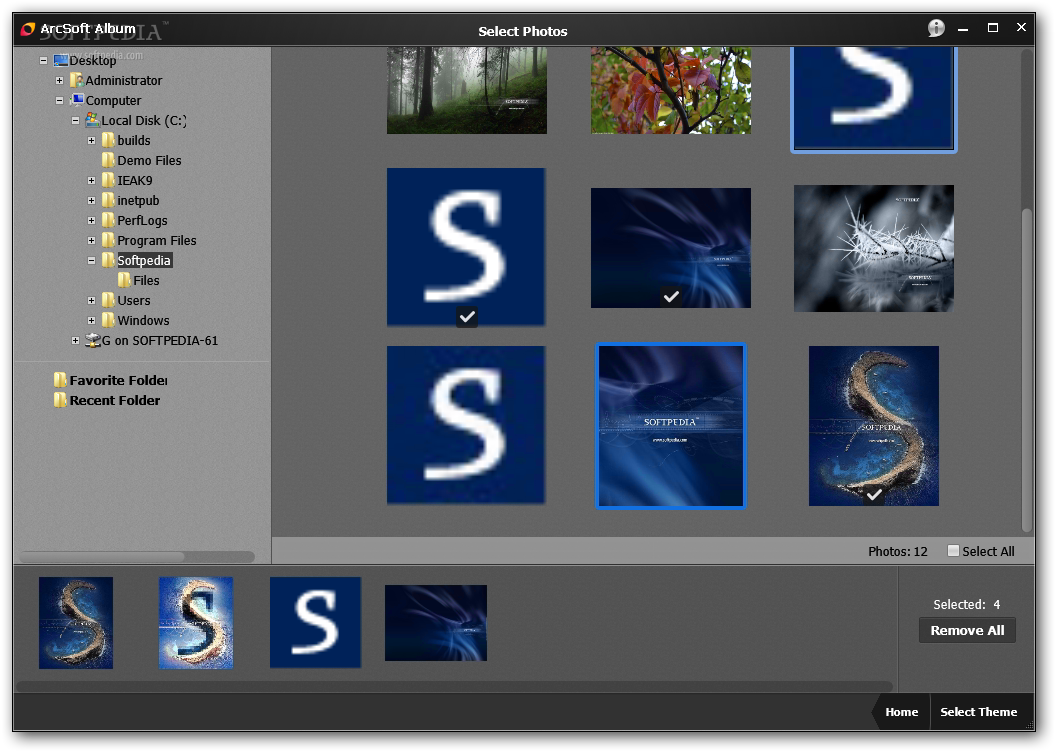Select the highlighted Softpedia blue wallpaper photo
The image size is (1056, 752).
pos(671,426)
